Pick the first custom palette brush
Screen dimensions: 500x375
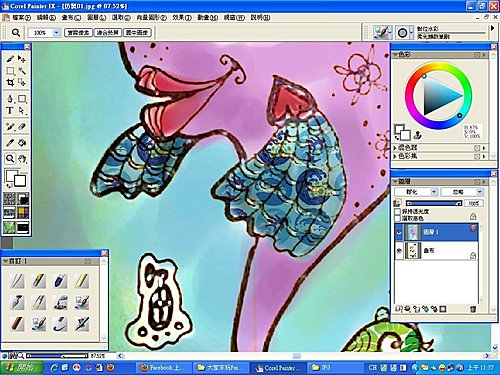17,281
